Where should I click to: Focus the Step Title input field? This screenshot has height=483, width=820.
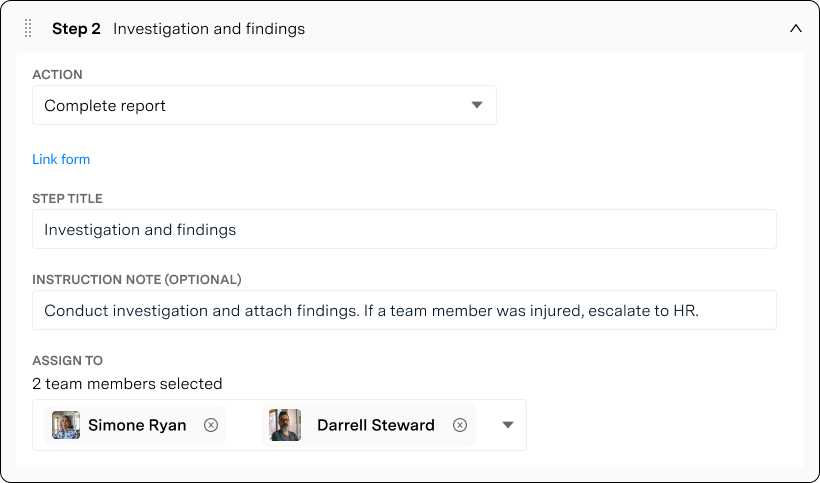[x=404, y=229]
